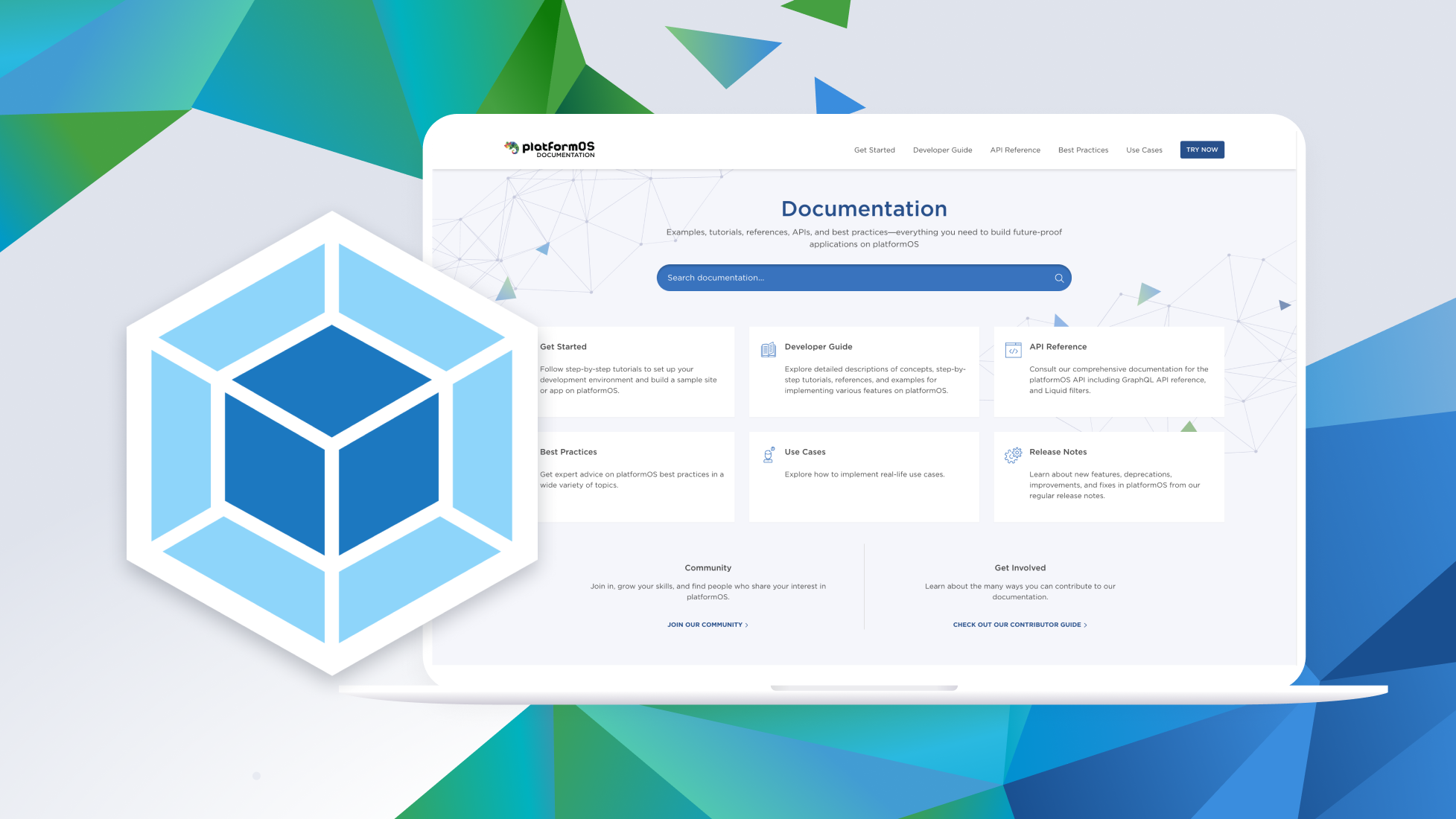Click the Community section icon
The image size is (1456, 819).
pos(707,567)
